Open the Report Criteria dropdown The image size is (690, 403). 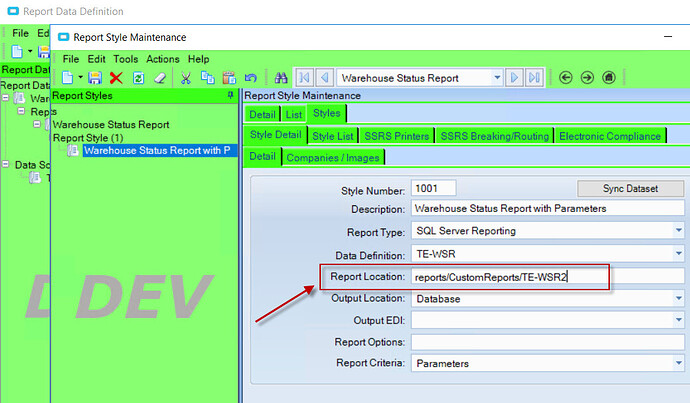click(x=678, y=363)
